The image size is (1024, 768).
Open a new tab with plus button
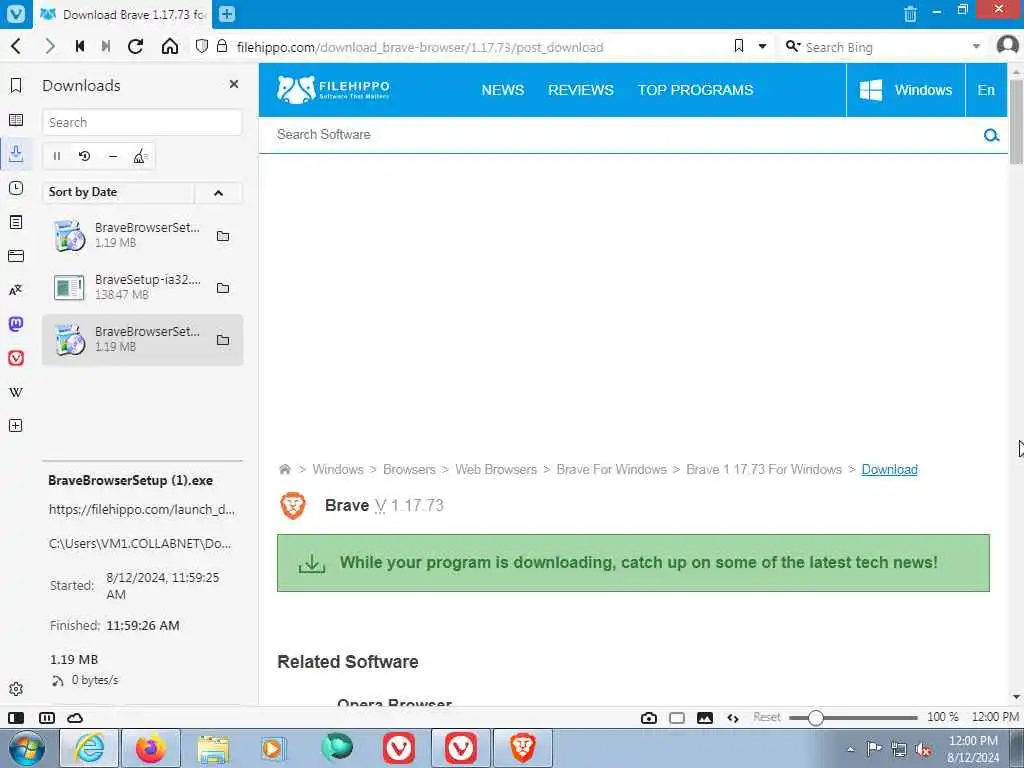click(227, 14)
